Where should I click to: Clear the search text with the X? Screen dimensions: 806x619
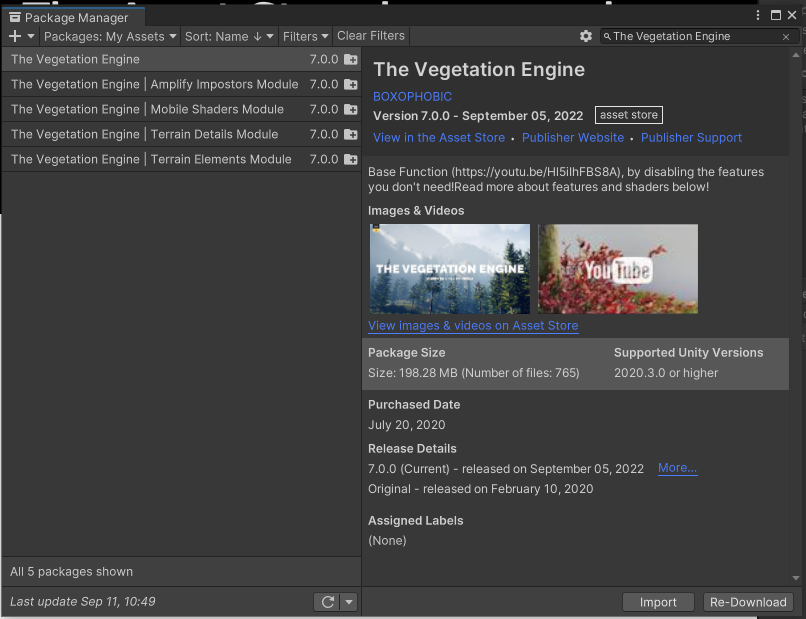786,37
